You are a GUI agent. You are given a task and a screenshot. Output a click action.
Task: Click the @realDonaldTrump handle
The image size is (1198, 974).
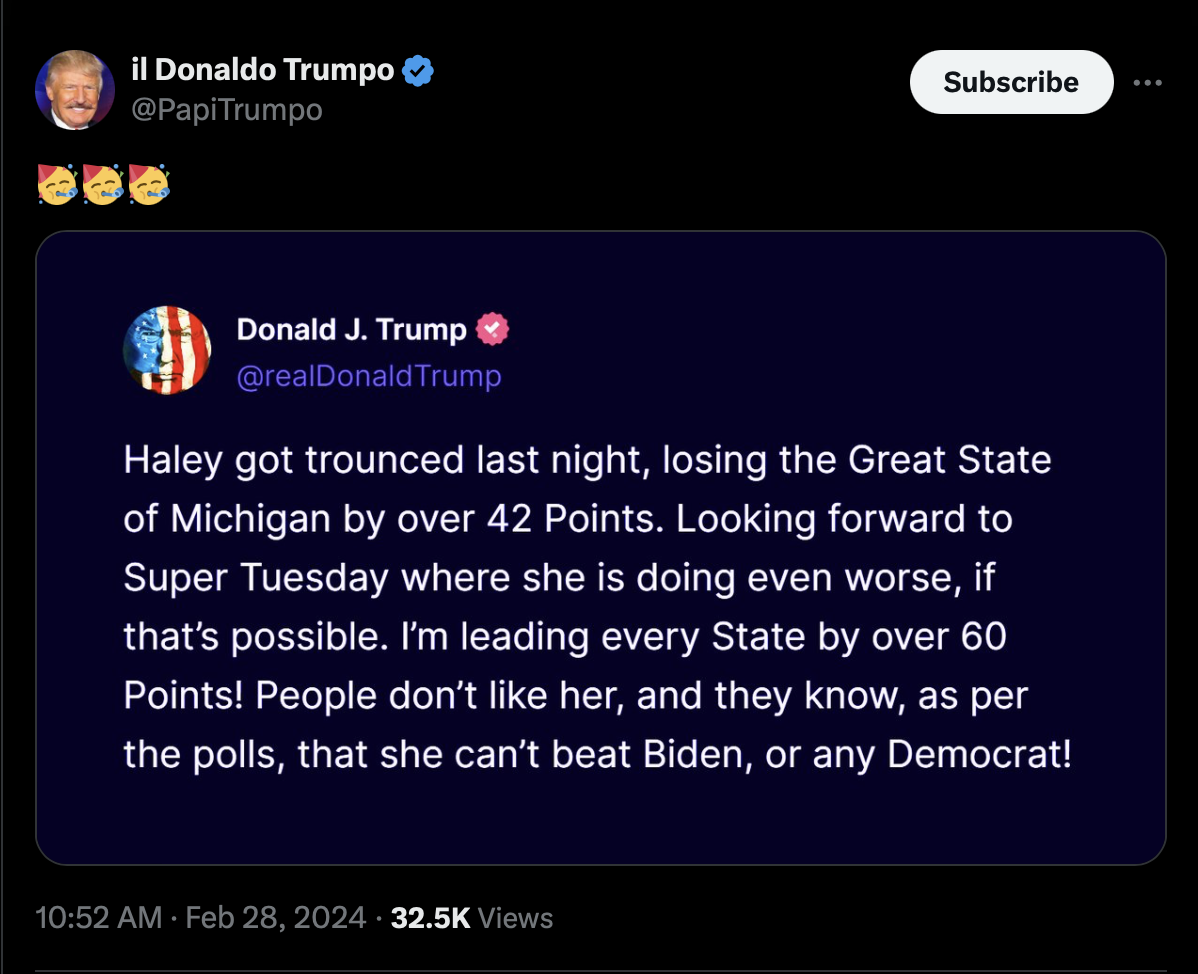369,376
